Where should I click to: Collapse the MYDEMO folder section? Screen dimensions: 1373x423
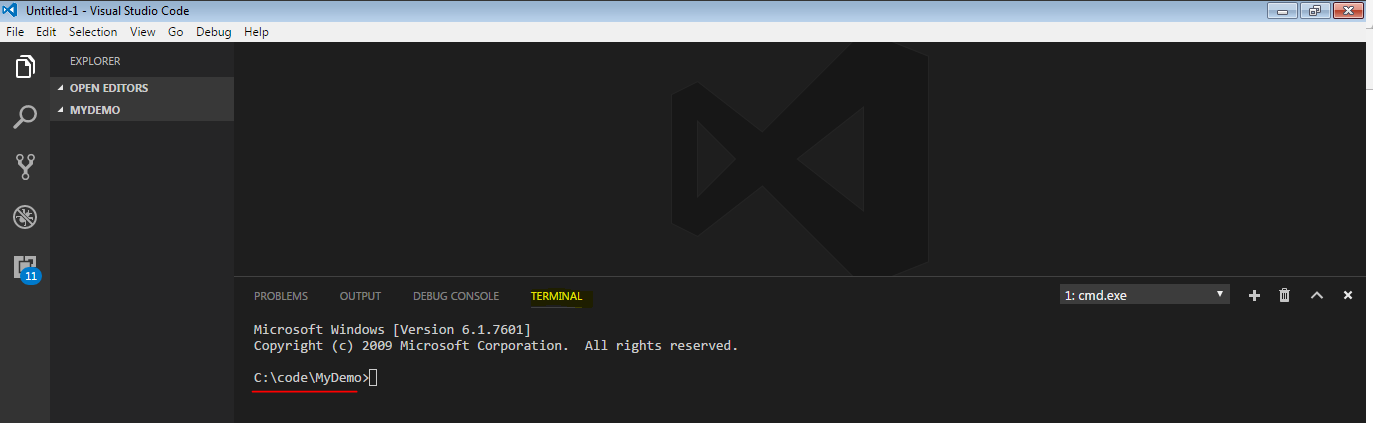142,110
